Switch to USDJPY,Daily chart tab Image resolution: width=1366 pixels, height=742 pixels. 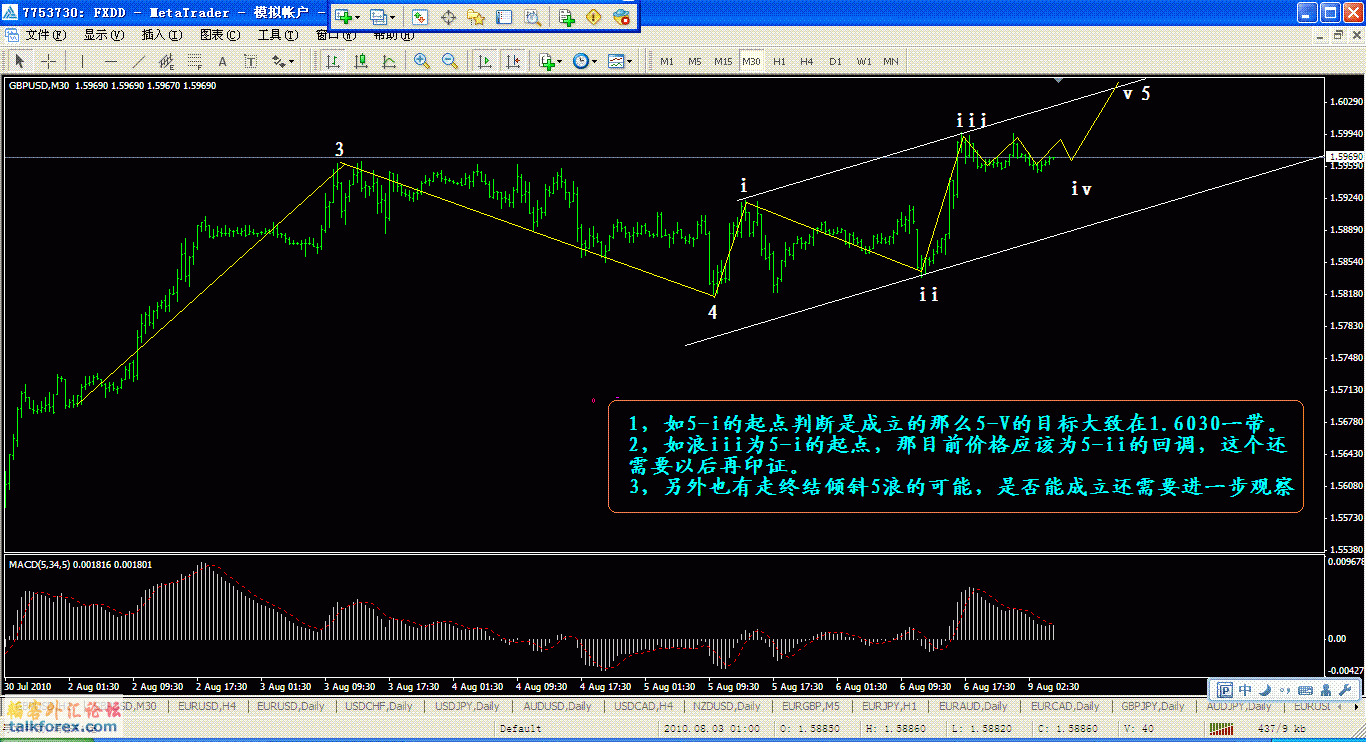pos(466,706)
